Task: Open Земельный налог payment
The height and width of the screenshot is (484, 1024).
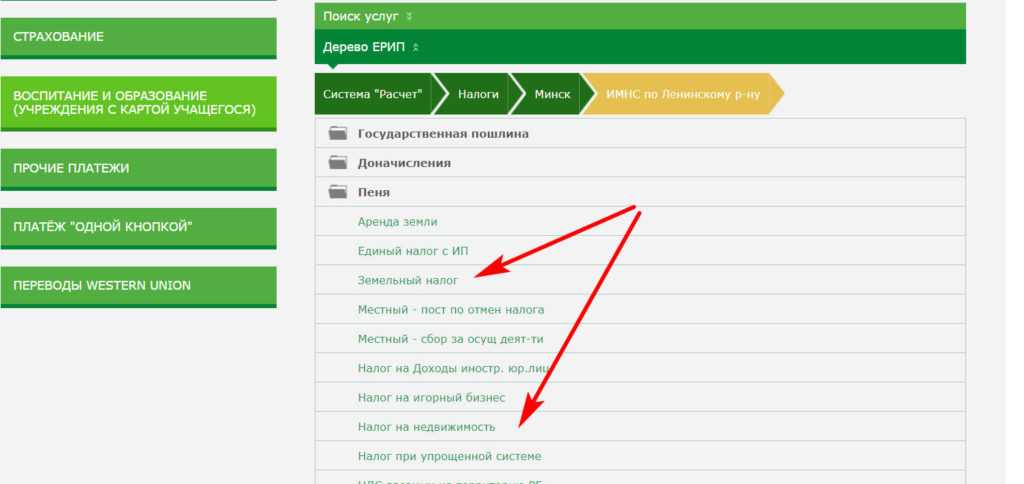Action: (x=407, y=280)
